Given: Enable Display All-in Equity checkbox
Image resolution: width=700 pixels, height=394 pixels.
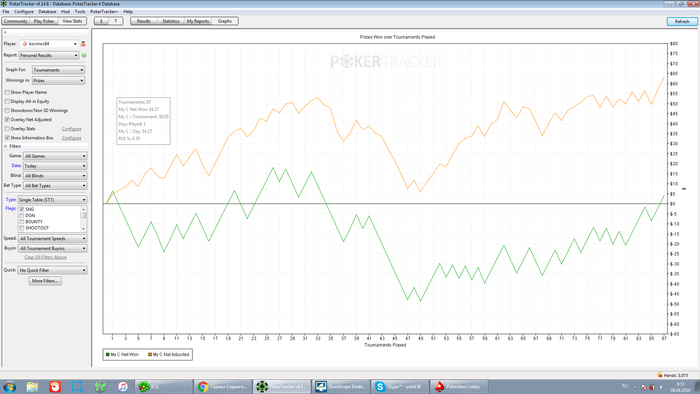Looking at the screenshot, I should 7,101.
